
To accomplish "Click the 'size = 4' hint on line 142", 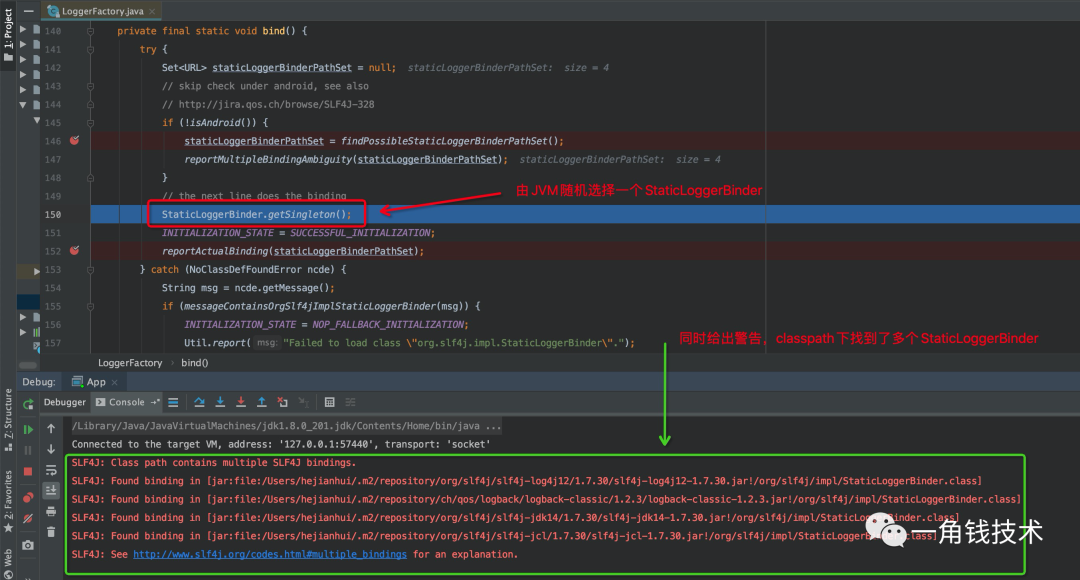I will 586,68.
